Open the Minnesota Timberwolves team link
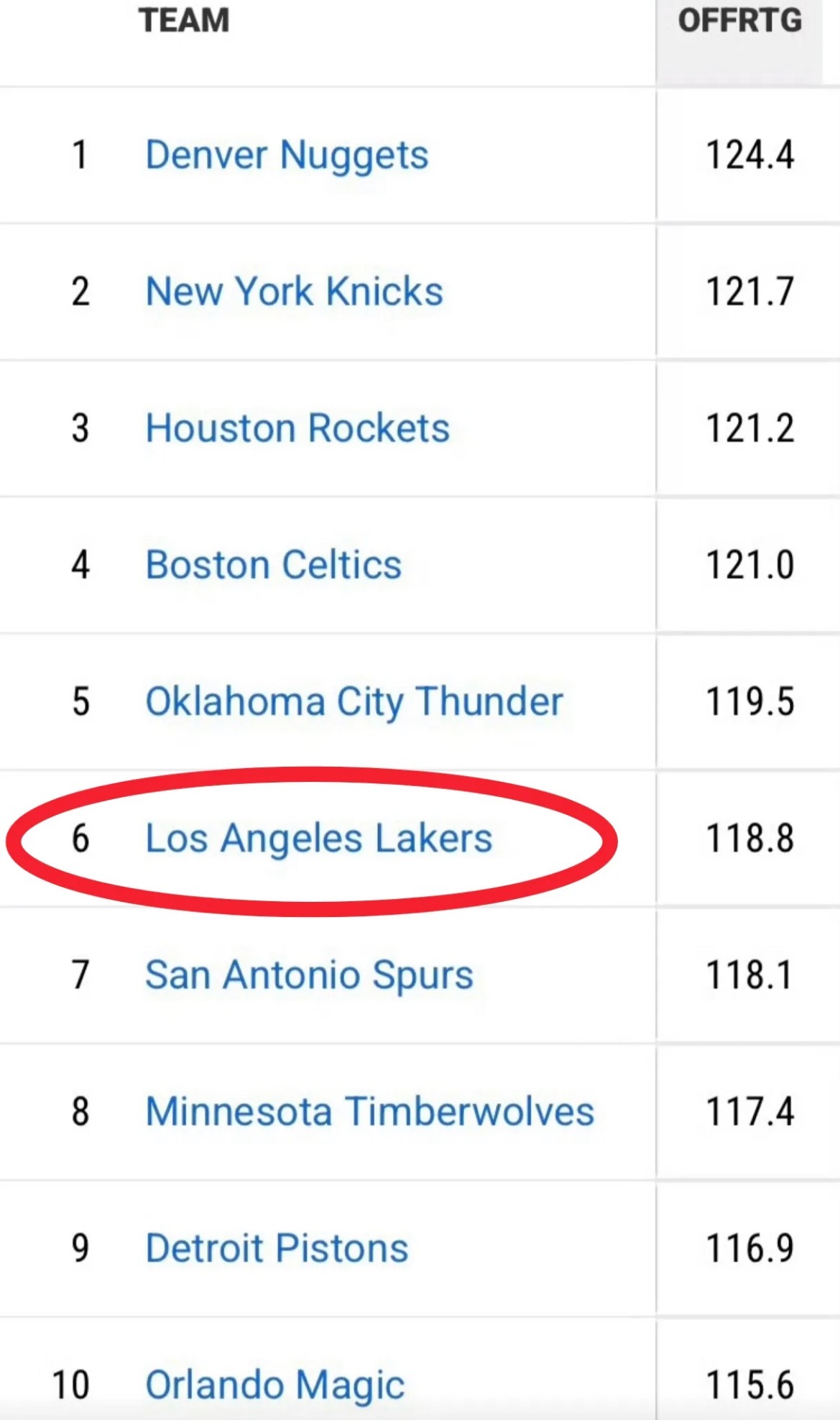Image resolution: width=840 pixels, height=1420 pixels. pos(370,1111)
